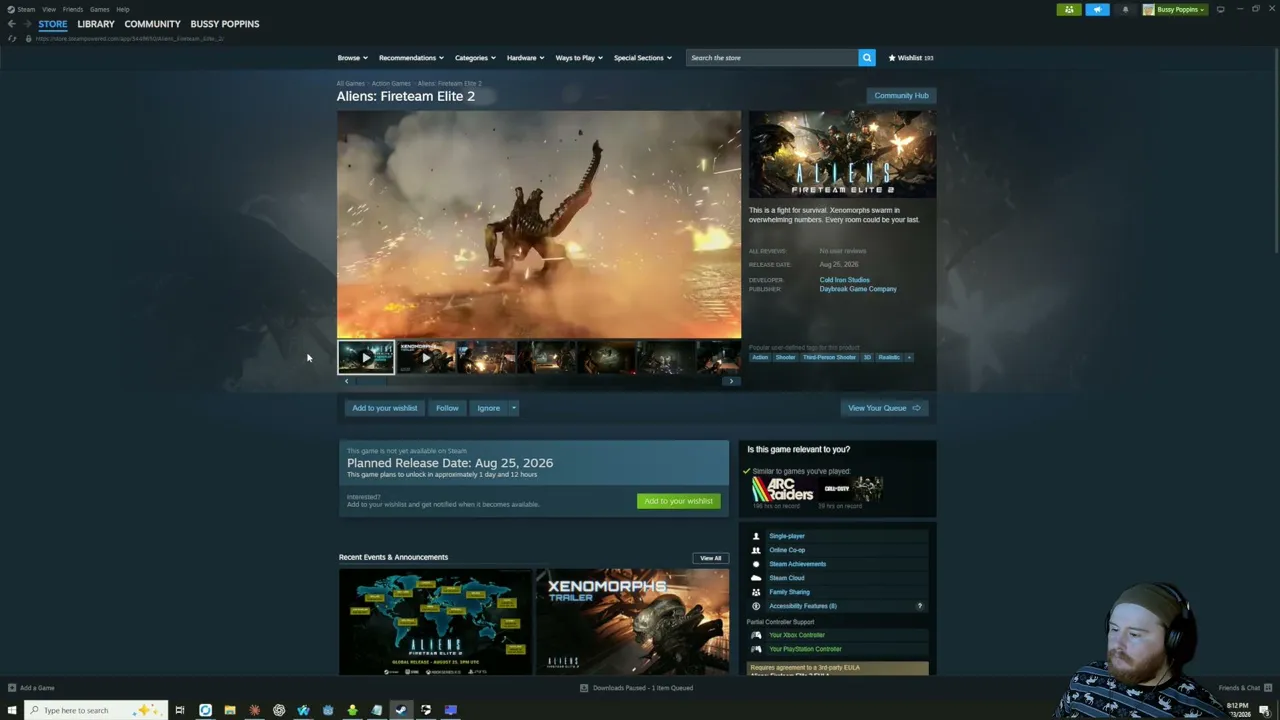Open the Ignore options dropdown arrow
Screen dimensions: 1280x720
(514, 408)
